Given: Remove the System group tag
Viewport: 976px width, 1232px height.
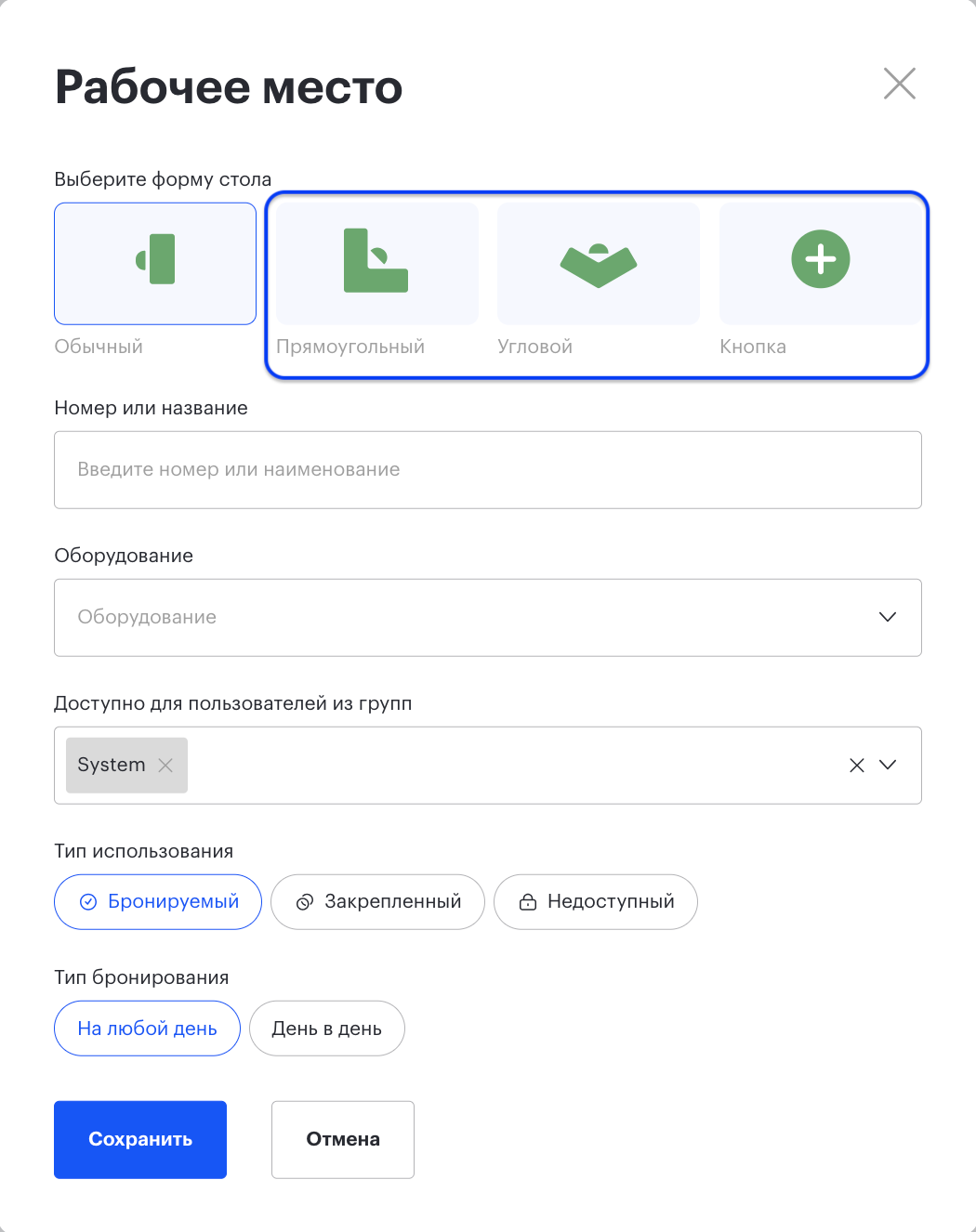Looking at the screenshot, I should tap(165, 765).
